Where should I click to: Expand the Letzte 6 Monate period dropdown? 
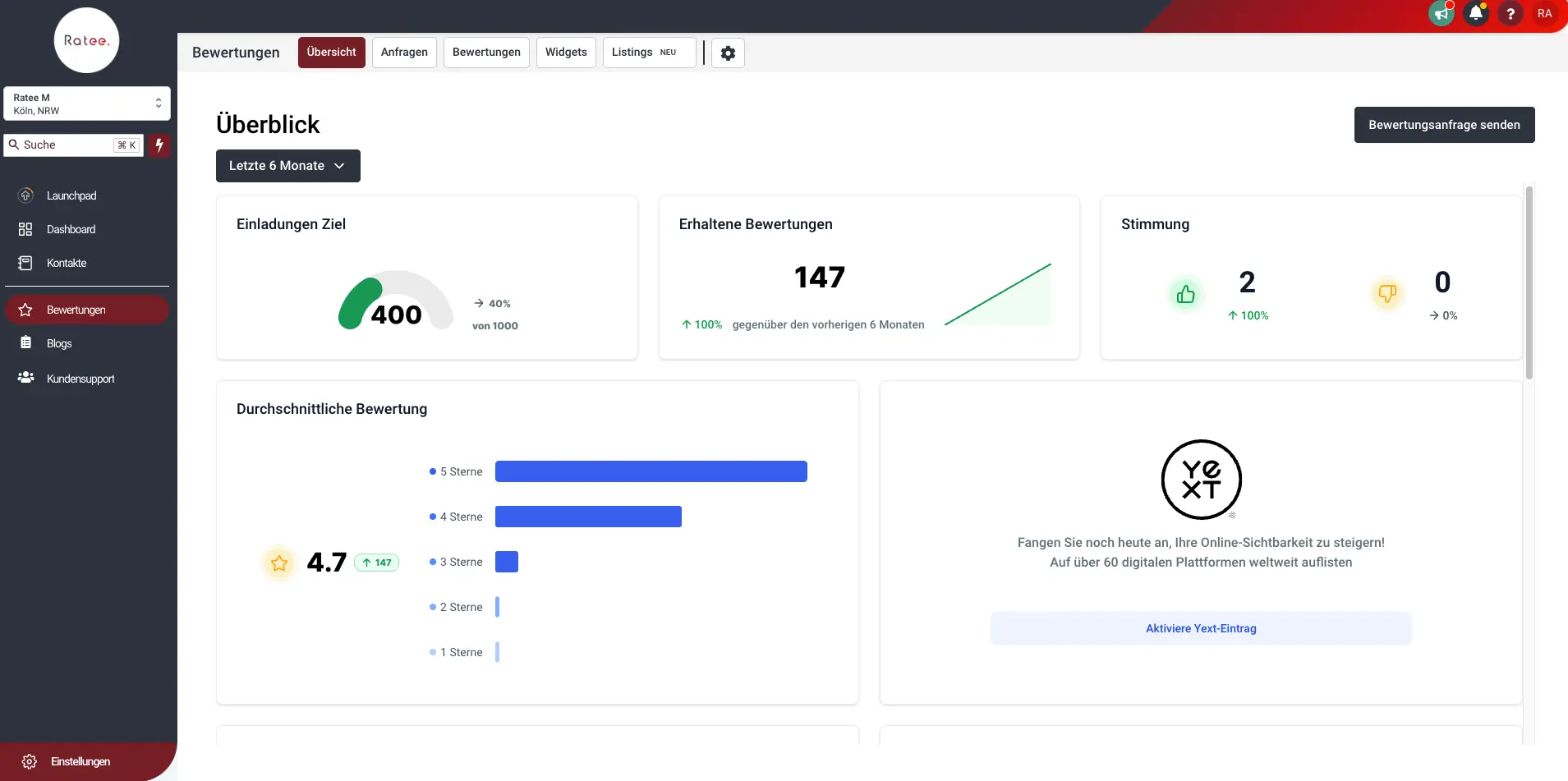pyautogui.click(x=288, y=166)
